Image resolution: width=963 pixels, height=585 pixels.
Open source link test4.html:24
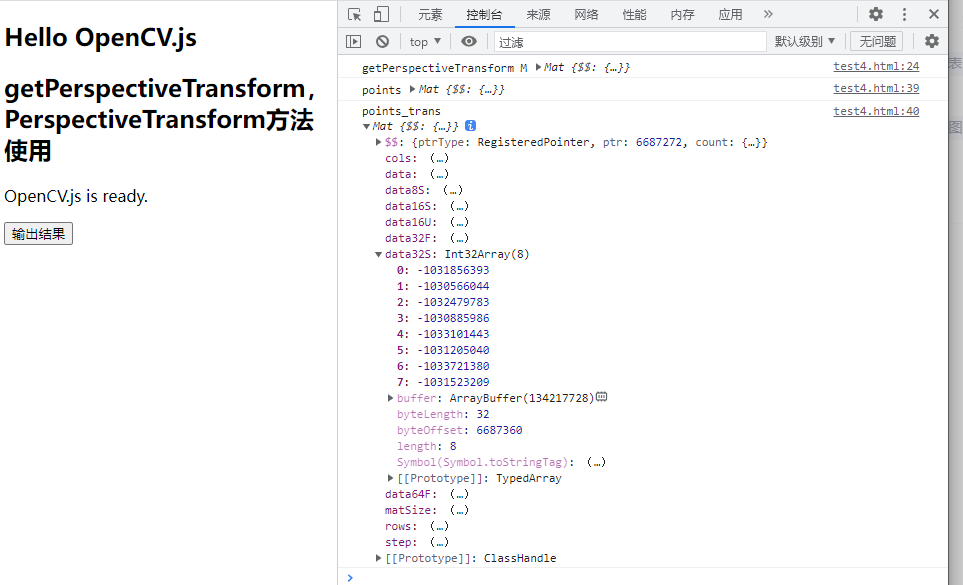click(x=876, y=66)
